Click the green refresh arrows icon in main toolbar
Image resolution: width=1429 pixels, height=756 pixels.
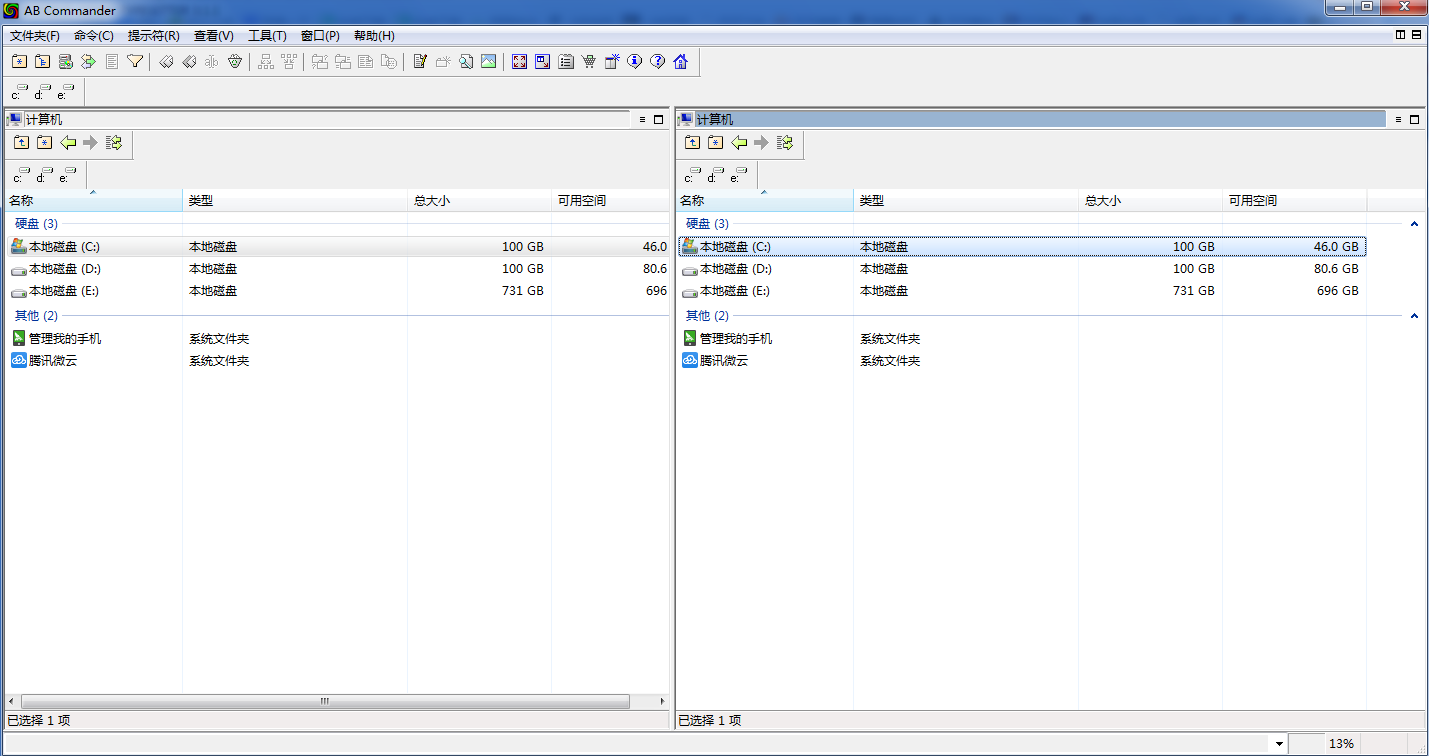click(88, 61)
